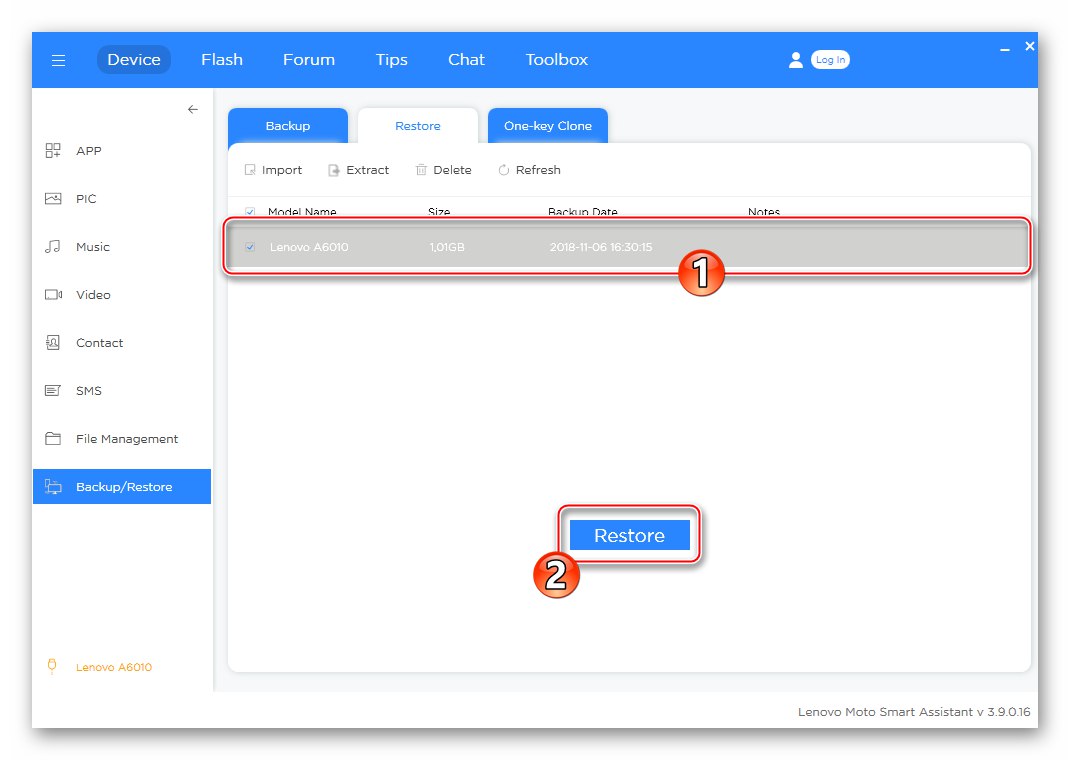This screenshot has height=760, width=1070.
Task: Close the Smart Assistant window
Action: click(1030, 46)
